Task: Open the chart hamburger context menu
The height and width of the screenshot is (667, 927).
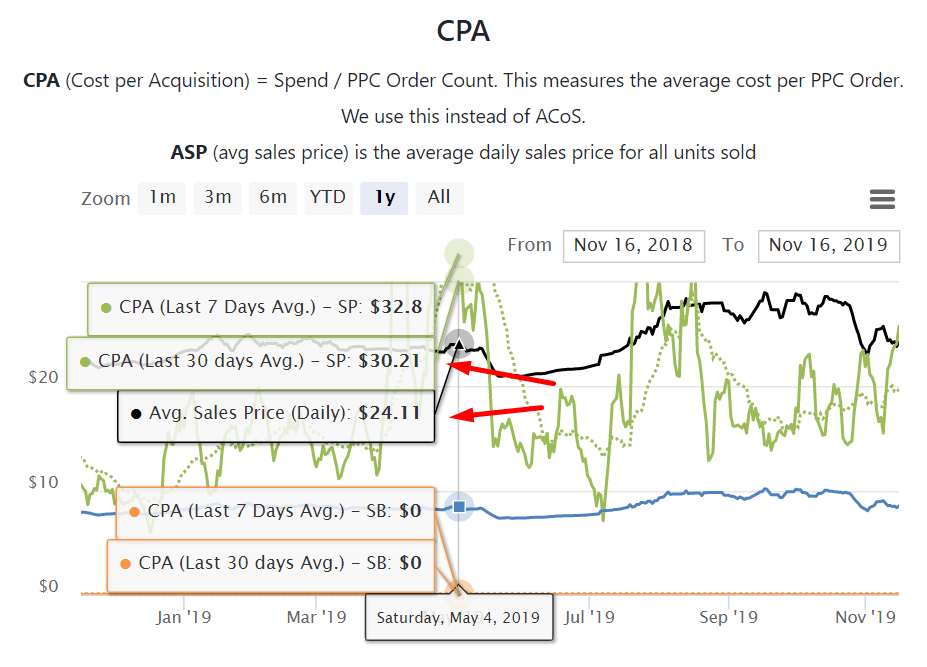Action: (x=882, y=199)
